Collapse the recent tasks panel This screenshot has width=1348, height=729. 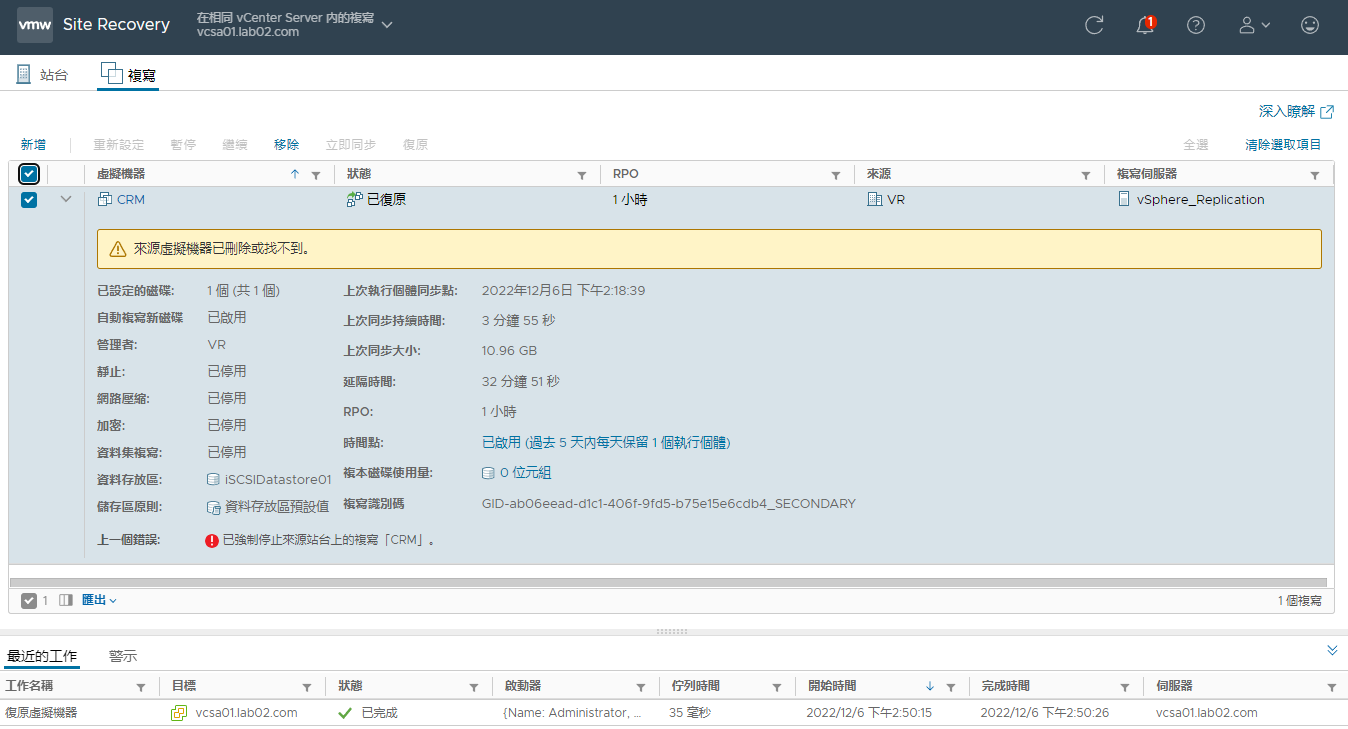click(1332, 650)
